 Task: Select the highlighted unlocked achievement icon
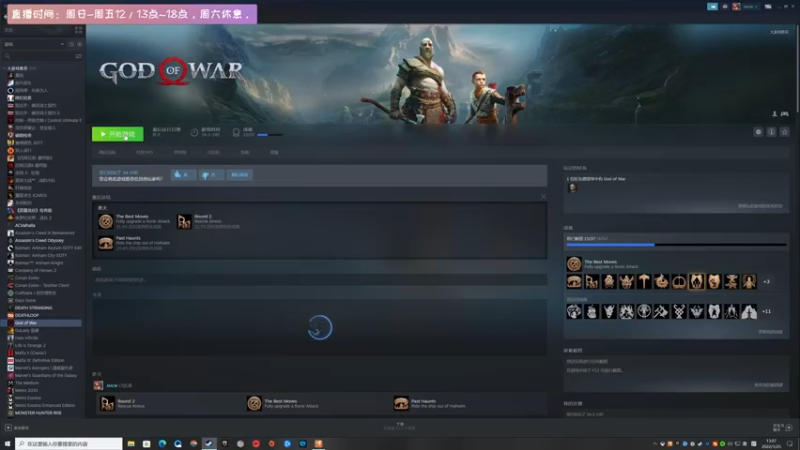(696, 282)
